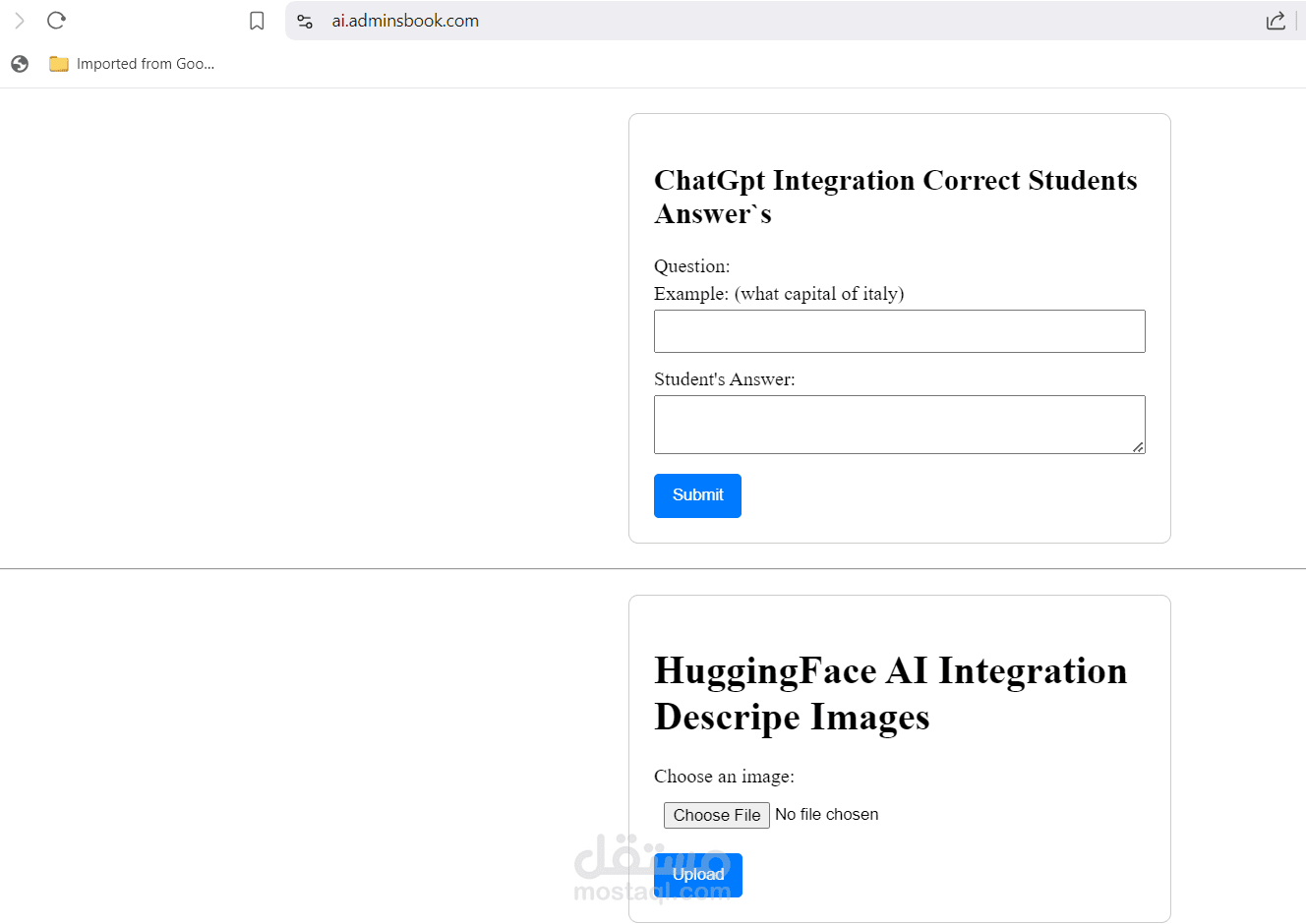The height and width of the screenshot is (924, 1306).
Task: Open the Imported from Goo... bookmarks folder
Action: tap(132, 64)
